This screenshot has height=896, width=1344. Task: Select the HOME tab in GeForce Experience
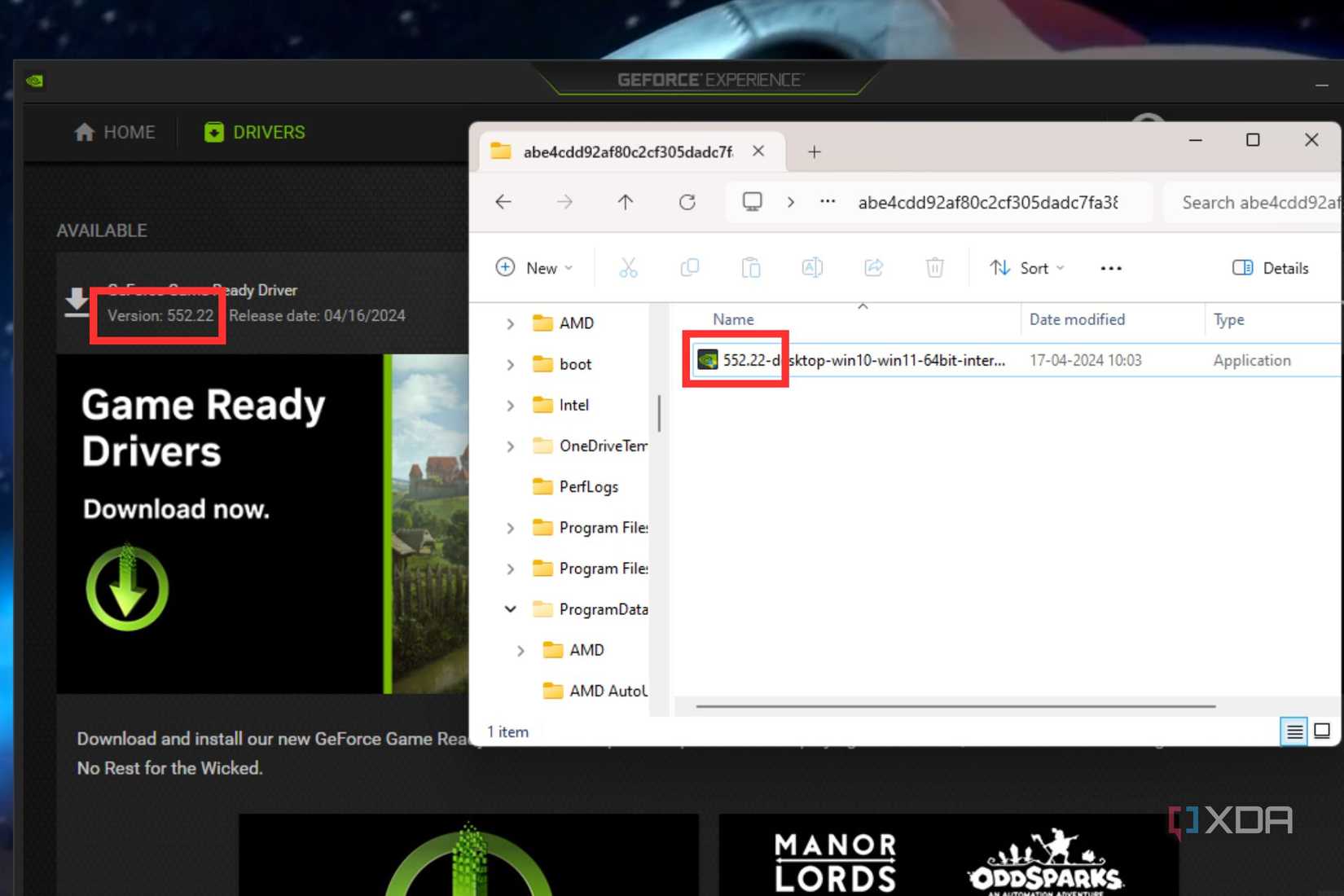pyautogui.click(x=113, y=132)
